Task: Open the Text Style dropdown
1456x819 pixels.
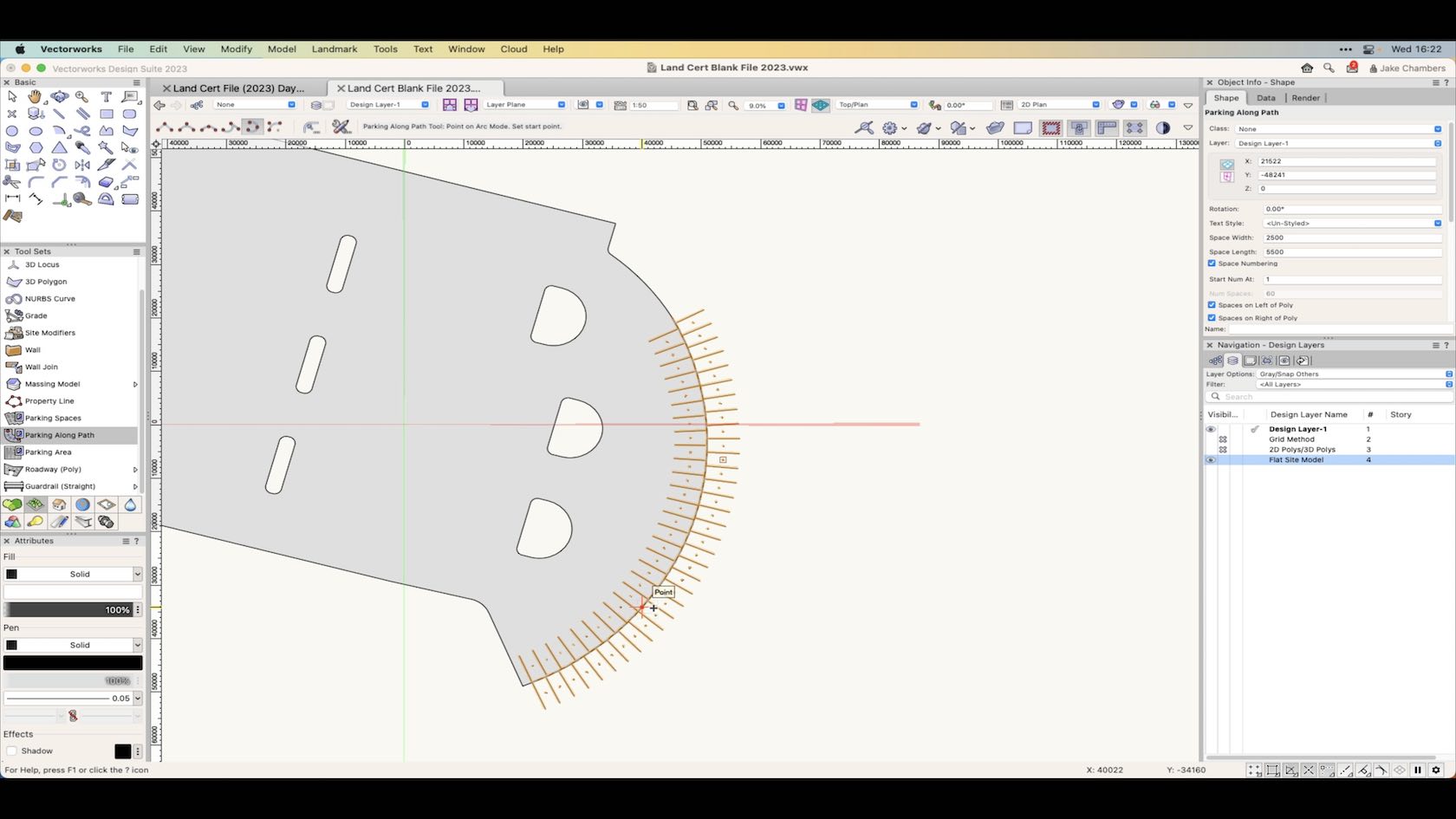Action: (x=1436, y=223)
